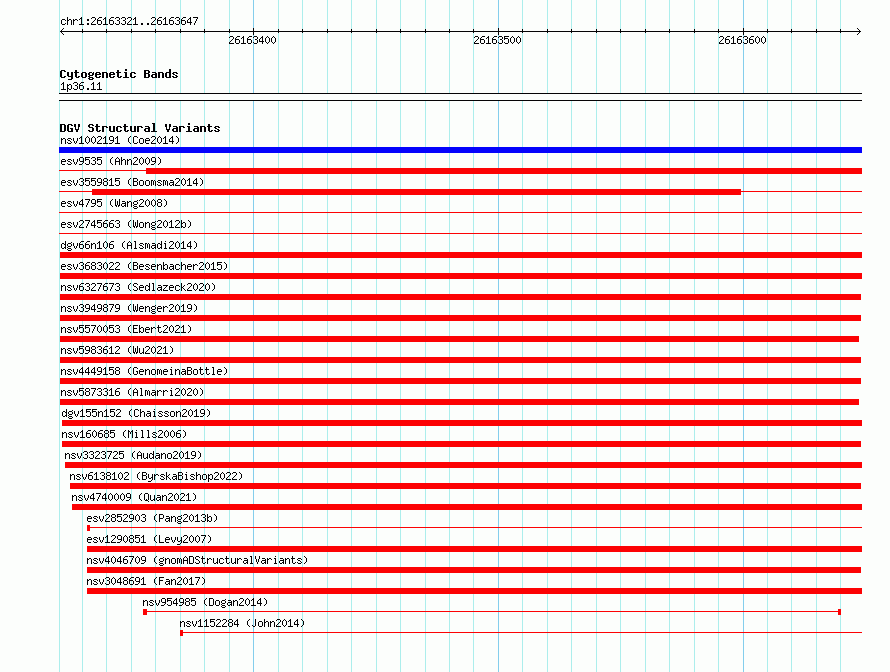Click the nsv1002191 (Coe2014) blue variant bar
Image resolution: width=890 pixels, height=672 pixels.
tap(460, 150)
